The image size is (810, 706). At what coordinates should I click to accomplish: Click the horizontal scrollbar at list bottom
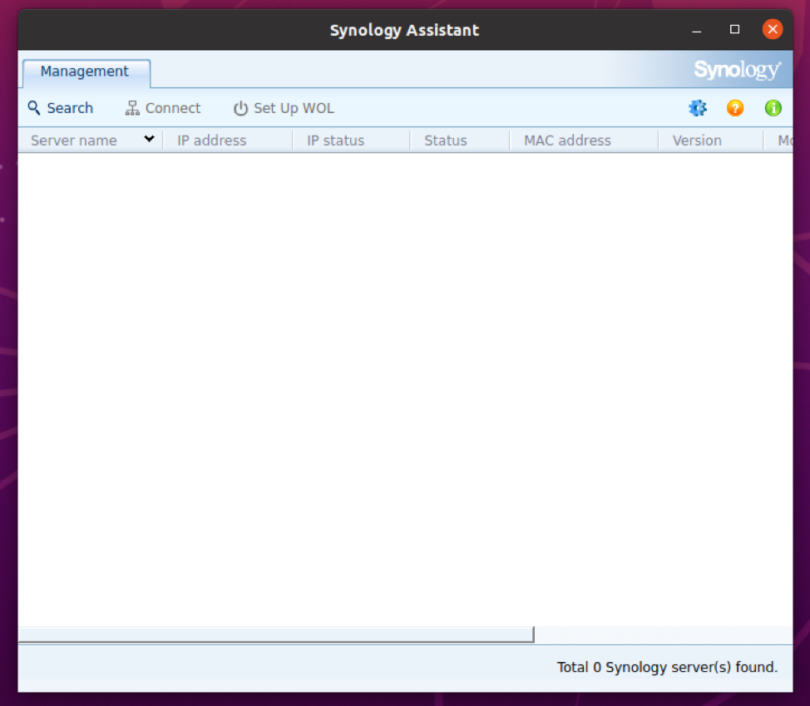[276, 635]
